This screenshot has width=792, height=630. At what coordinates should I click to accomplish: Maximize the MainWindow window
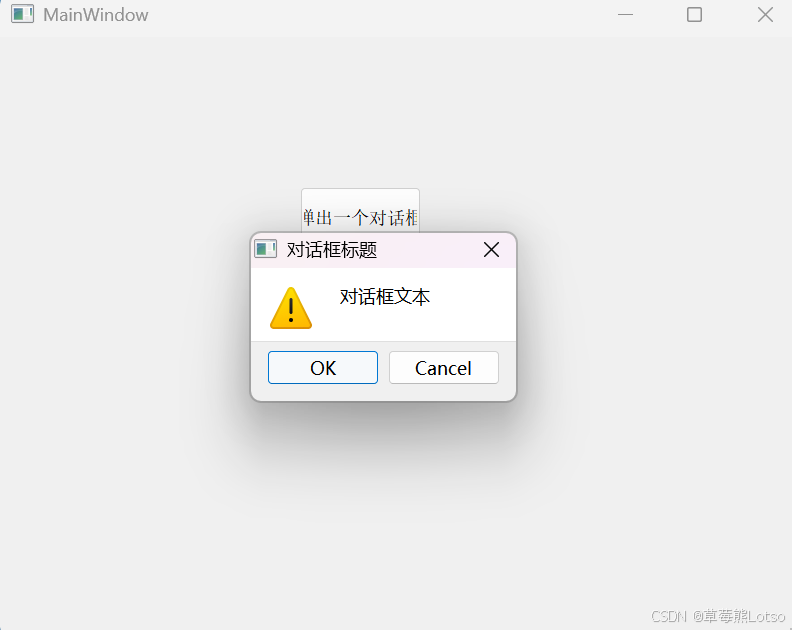tap(695, 15)
